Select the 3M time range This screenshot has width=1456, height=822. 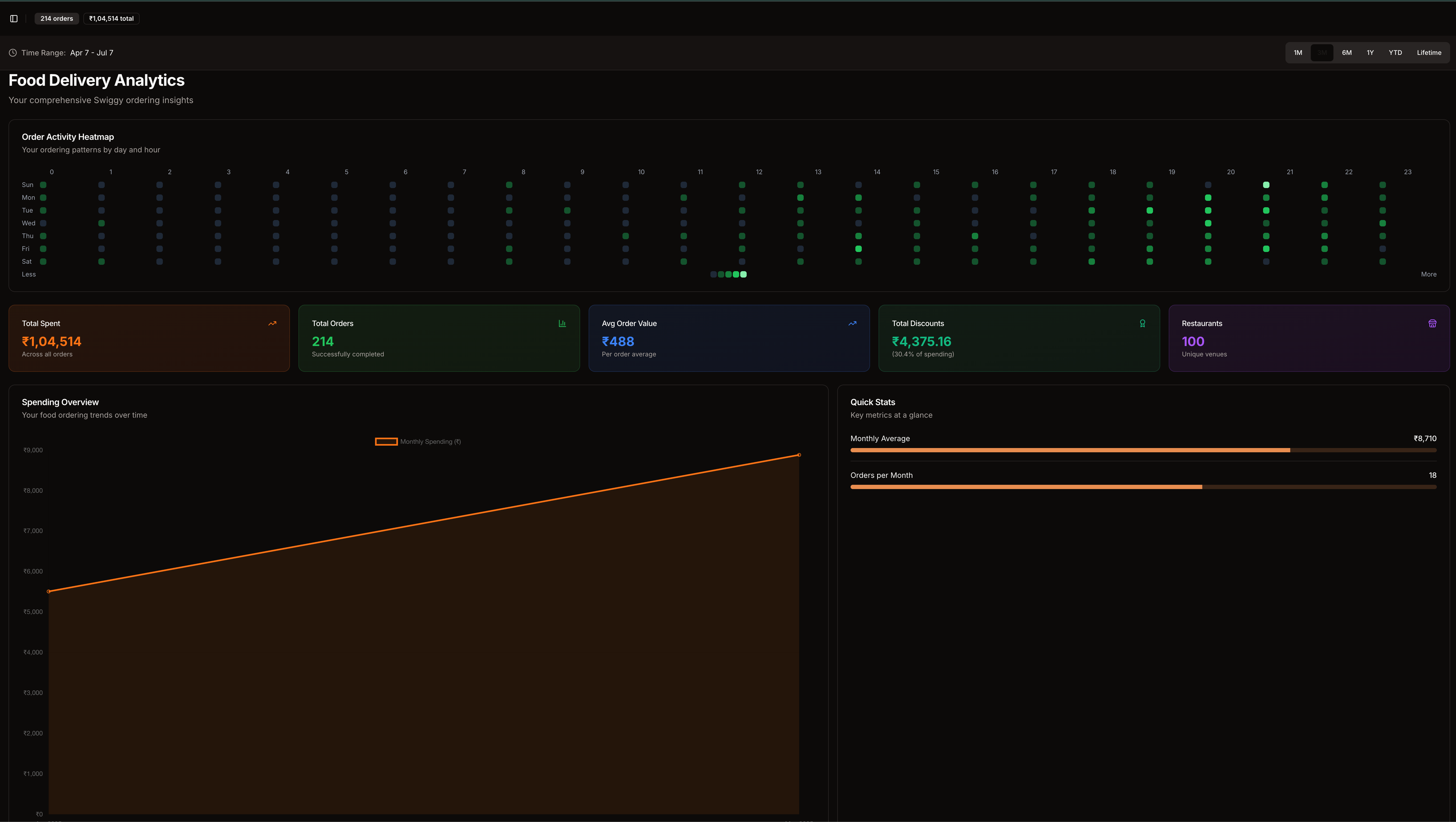[x=1322, y=52]
